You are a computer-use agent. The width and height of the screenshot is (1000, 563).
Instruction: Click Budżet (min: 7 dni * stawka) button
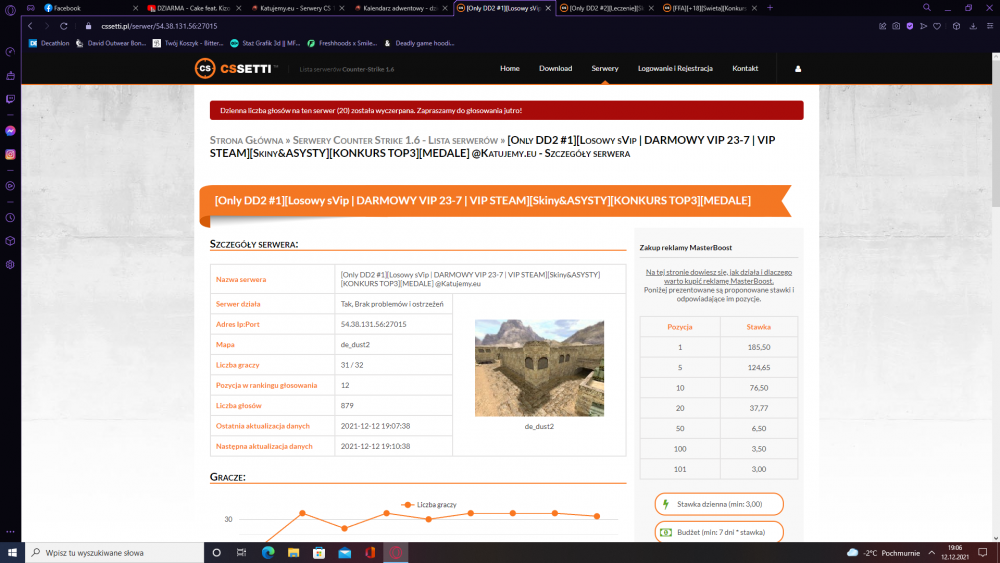click(719, 532)
